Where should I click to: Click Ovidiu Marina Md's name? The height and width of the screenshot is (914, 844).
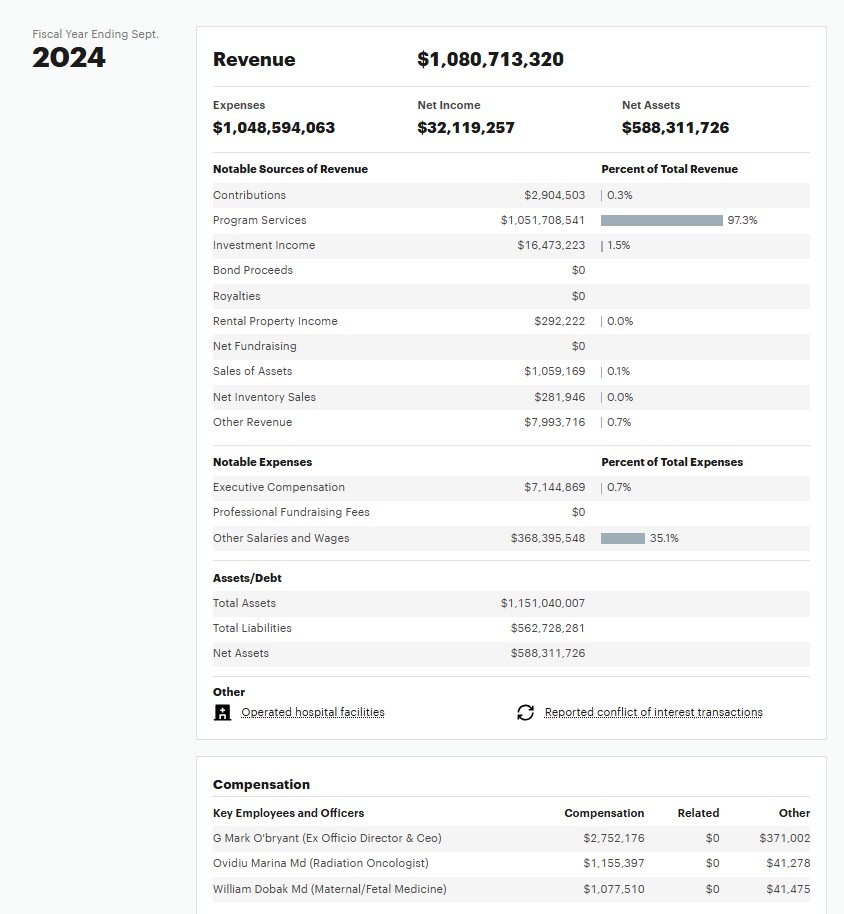pyautogui.click(x=320, y=863)
